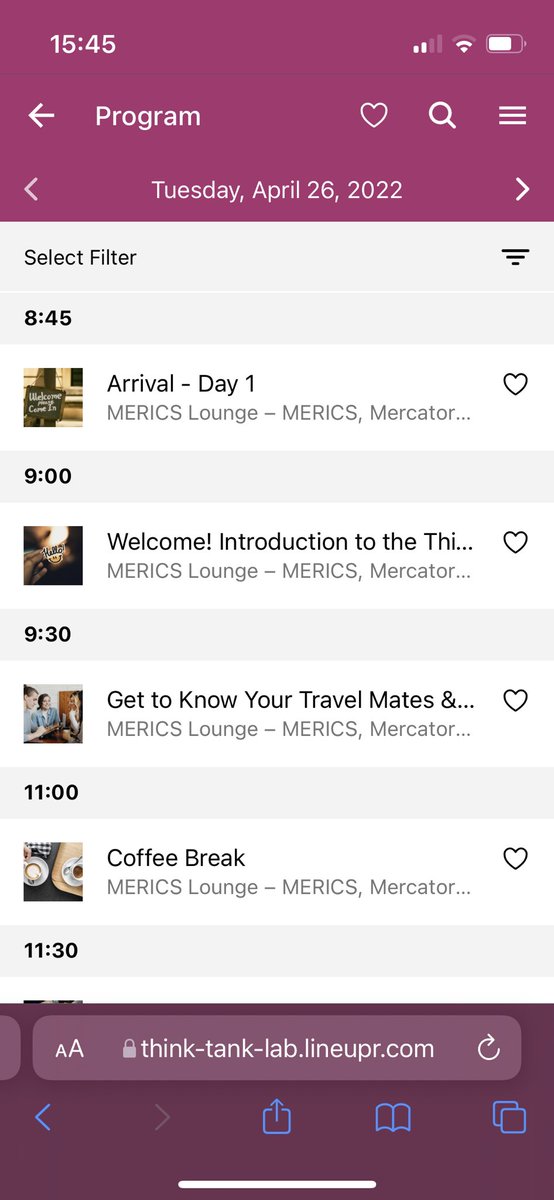Open the Safari AA text size menu
The height and width of the screenshot is (1200, 554).
point(69,1049)
